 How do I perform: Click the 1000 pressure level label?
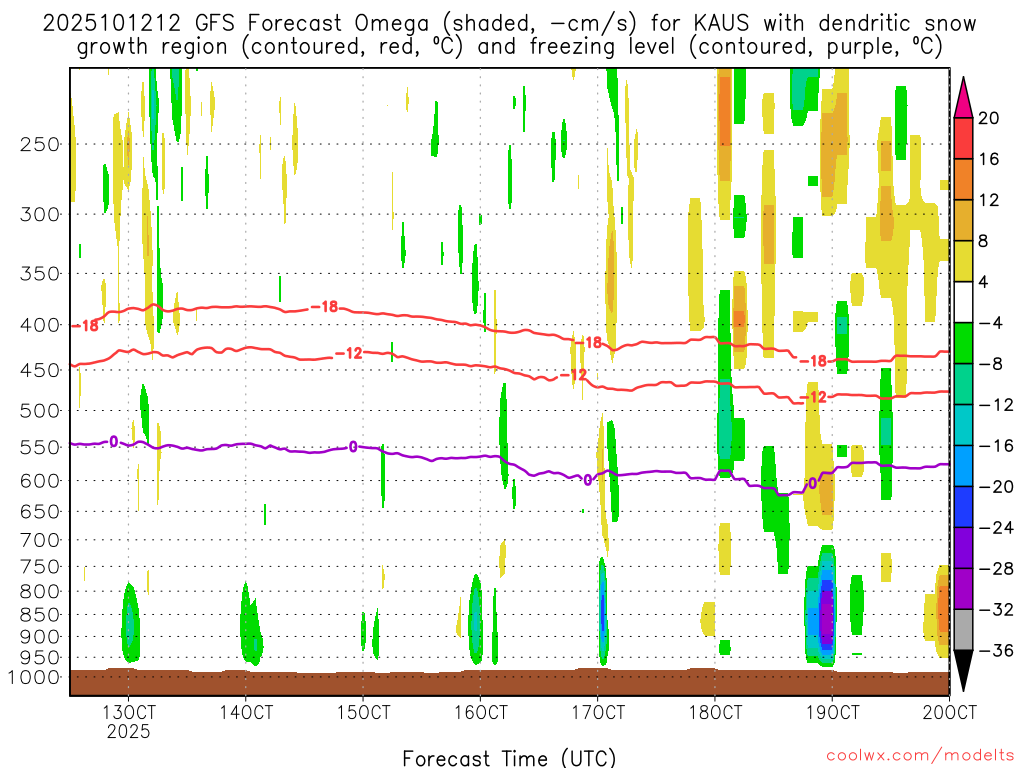(34, 677)
